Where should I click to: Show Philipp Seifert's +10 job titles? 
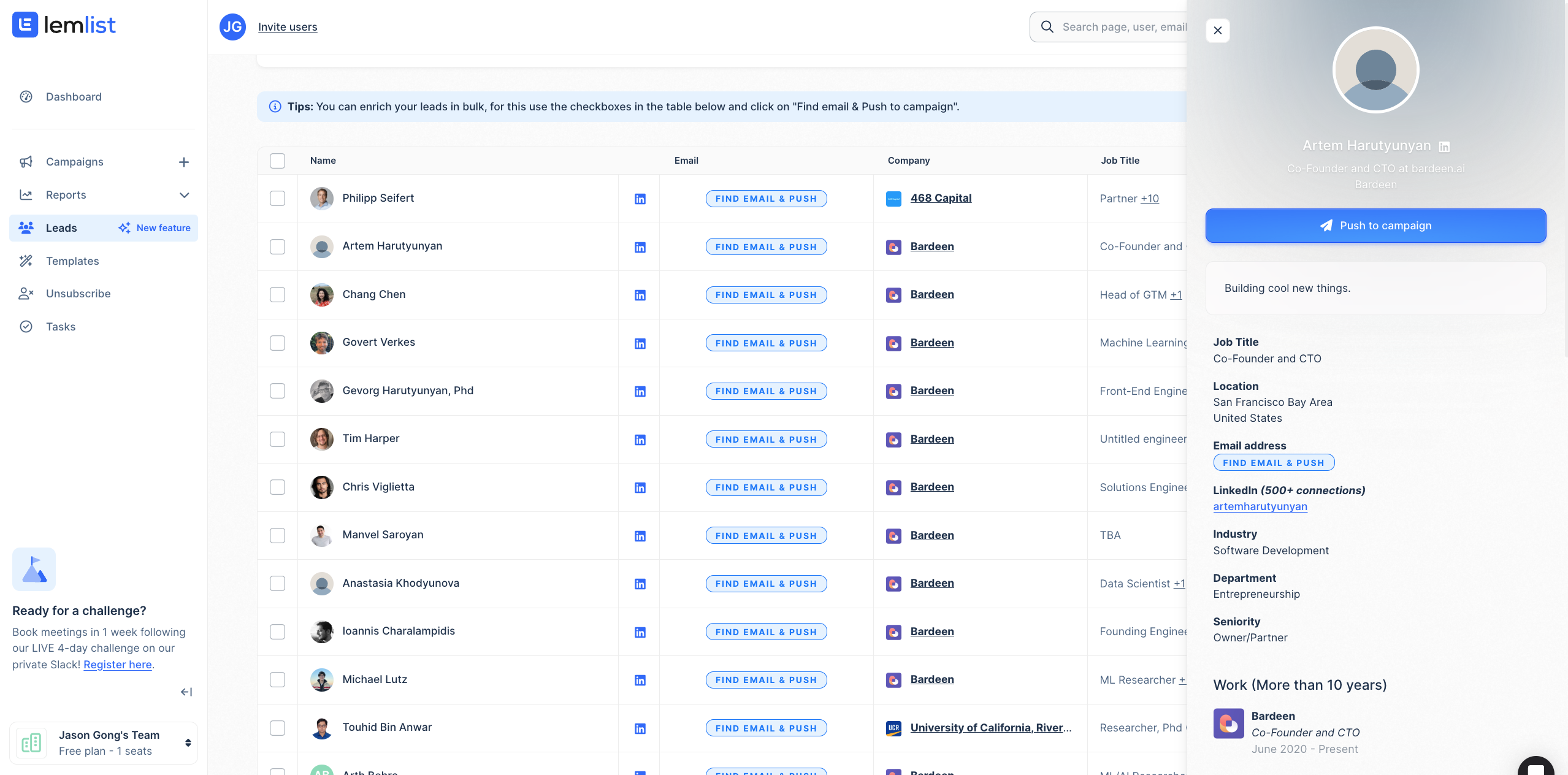click(x=1149, y=199)
